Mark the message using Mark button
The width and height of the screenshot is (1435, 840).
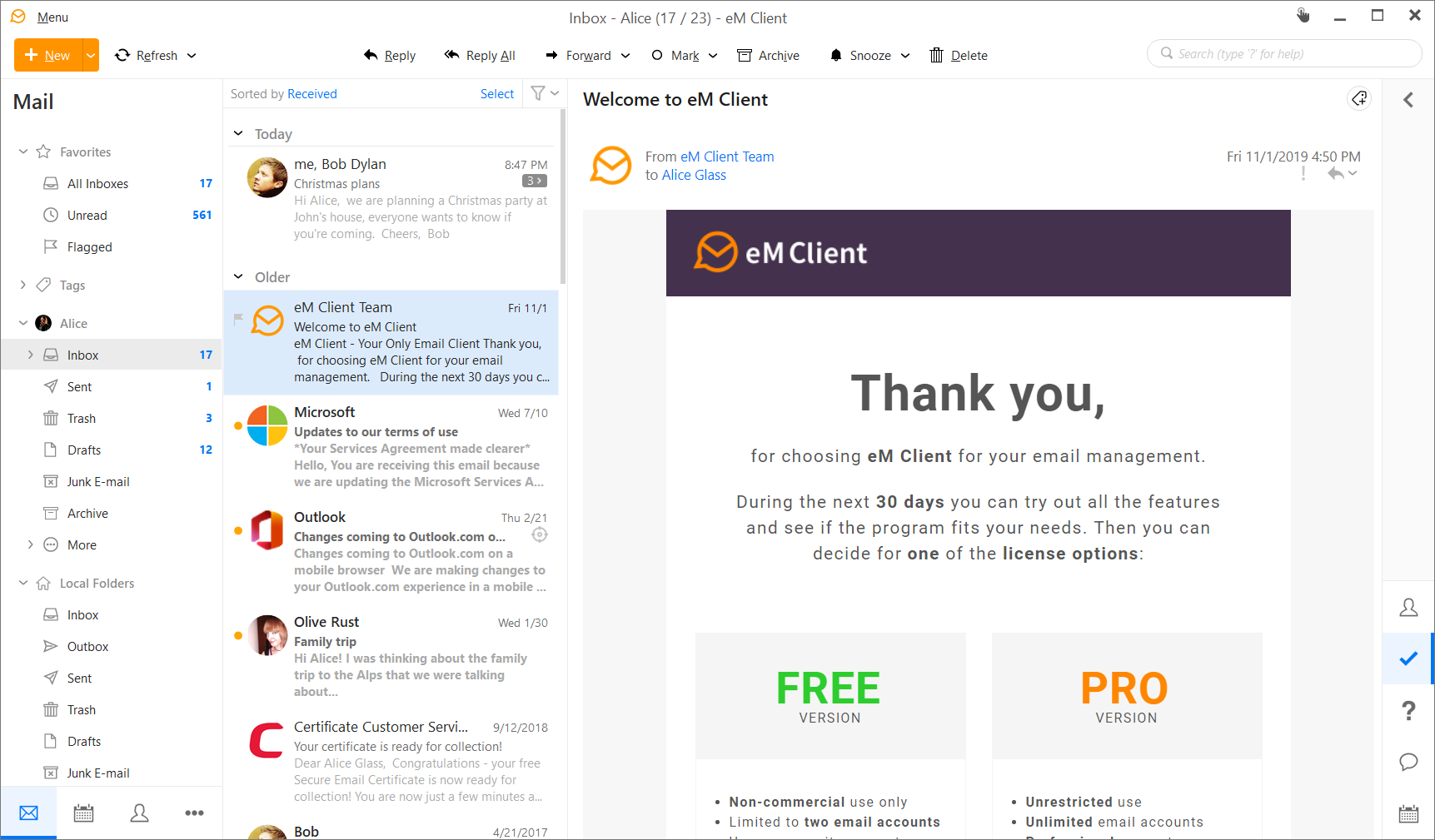(675, 55)
